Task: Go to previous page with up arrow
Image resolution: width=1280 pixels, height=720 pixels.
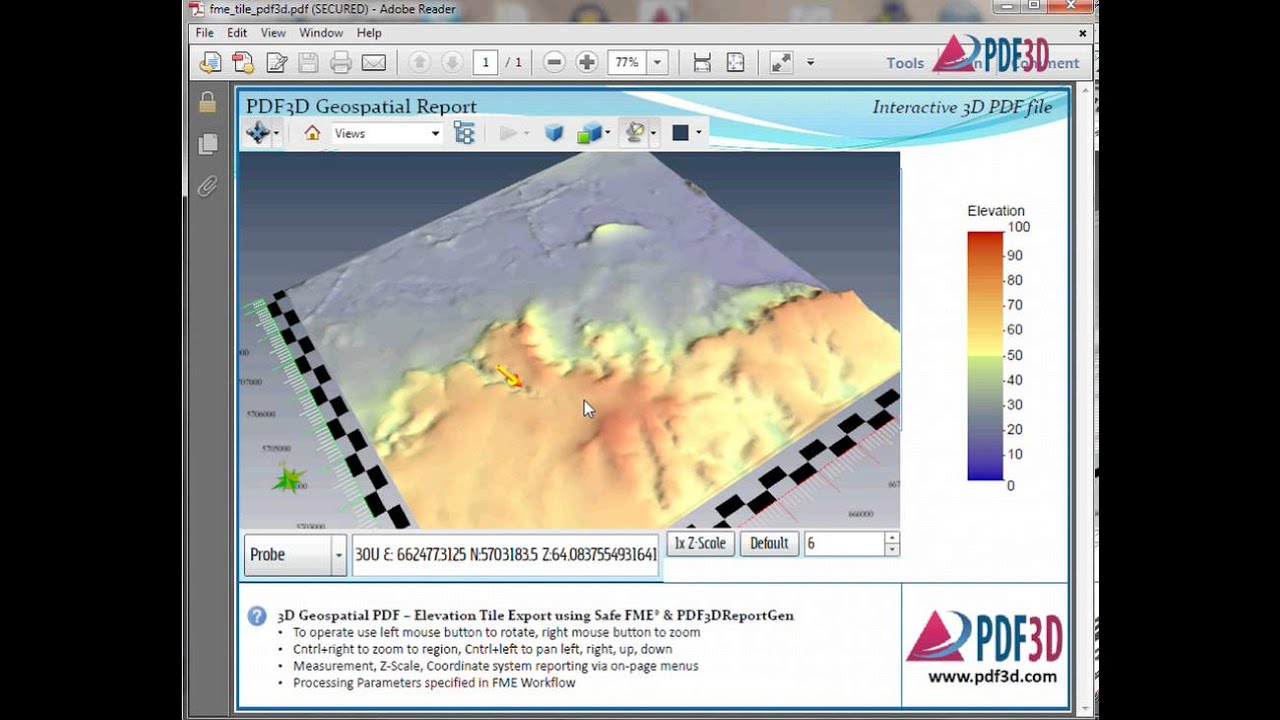Action: [x=420, y=63]
